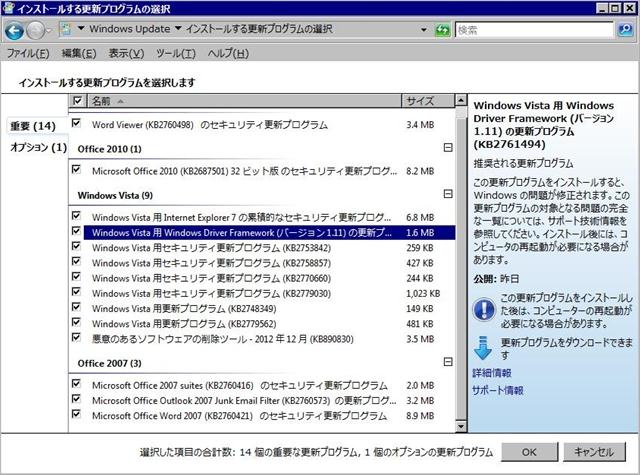Click scrollbar up arrow of update list

click(461, 100)
